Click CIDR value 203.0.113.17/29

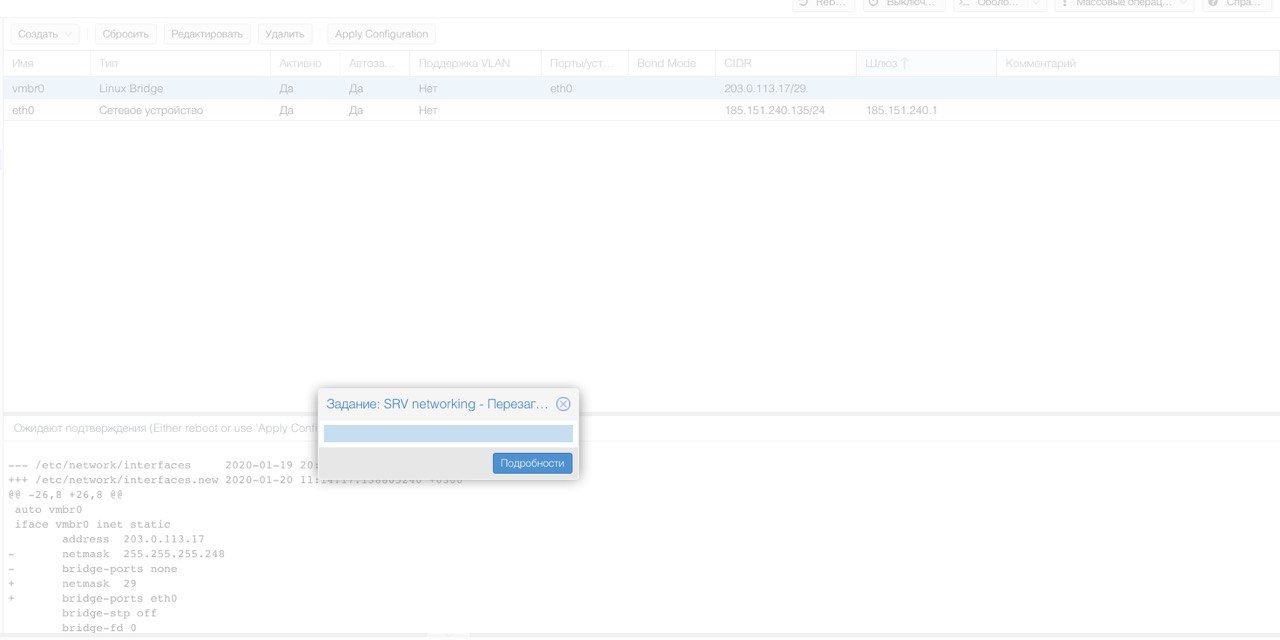click(x=765, y=88)
